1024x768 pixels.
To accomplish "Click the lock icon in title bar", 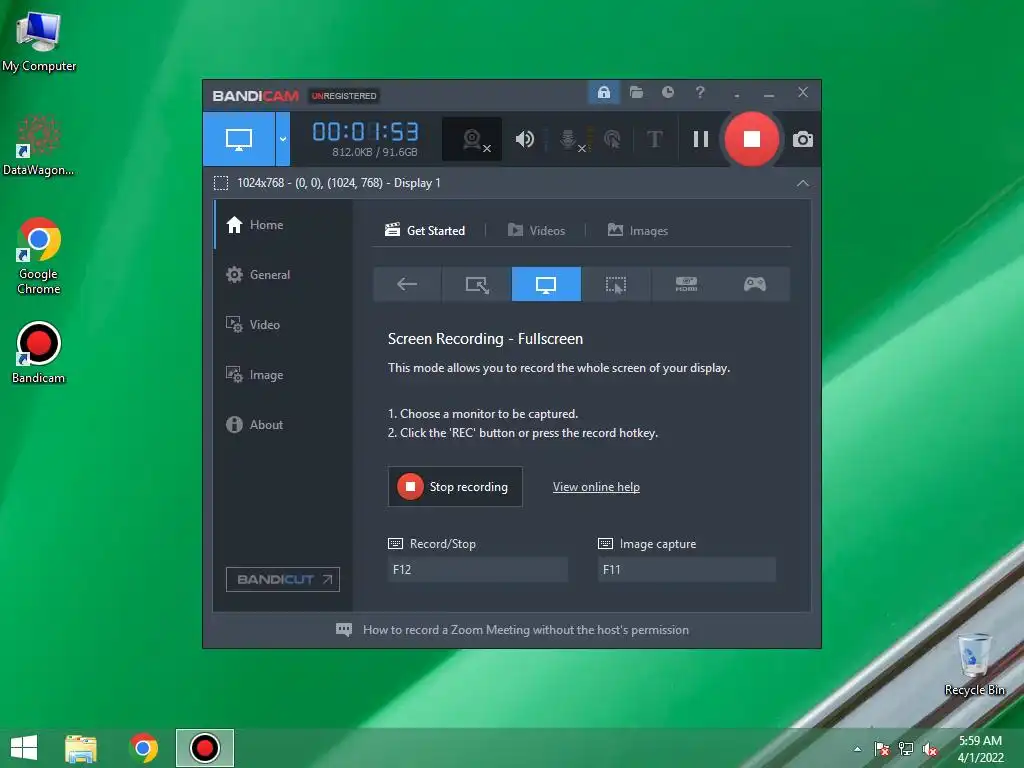I will (604, 92).
